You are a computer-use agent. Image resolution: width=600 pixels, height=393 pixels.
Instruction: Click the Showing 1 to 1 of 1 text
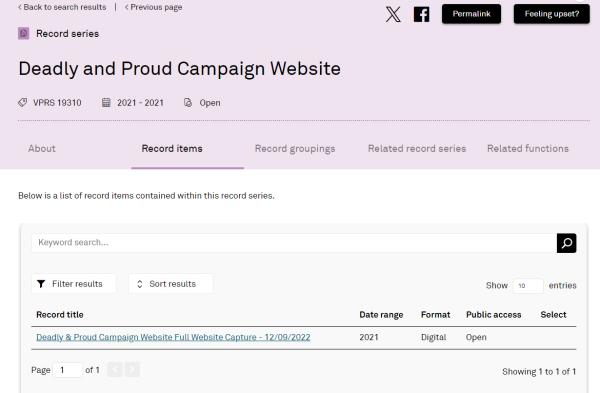(x=539, y=371)
